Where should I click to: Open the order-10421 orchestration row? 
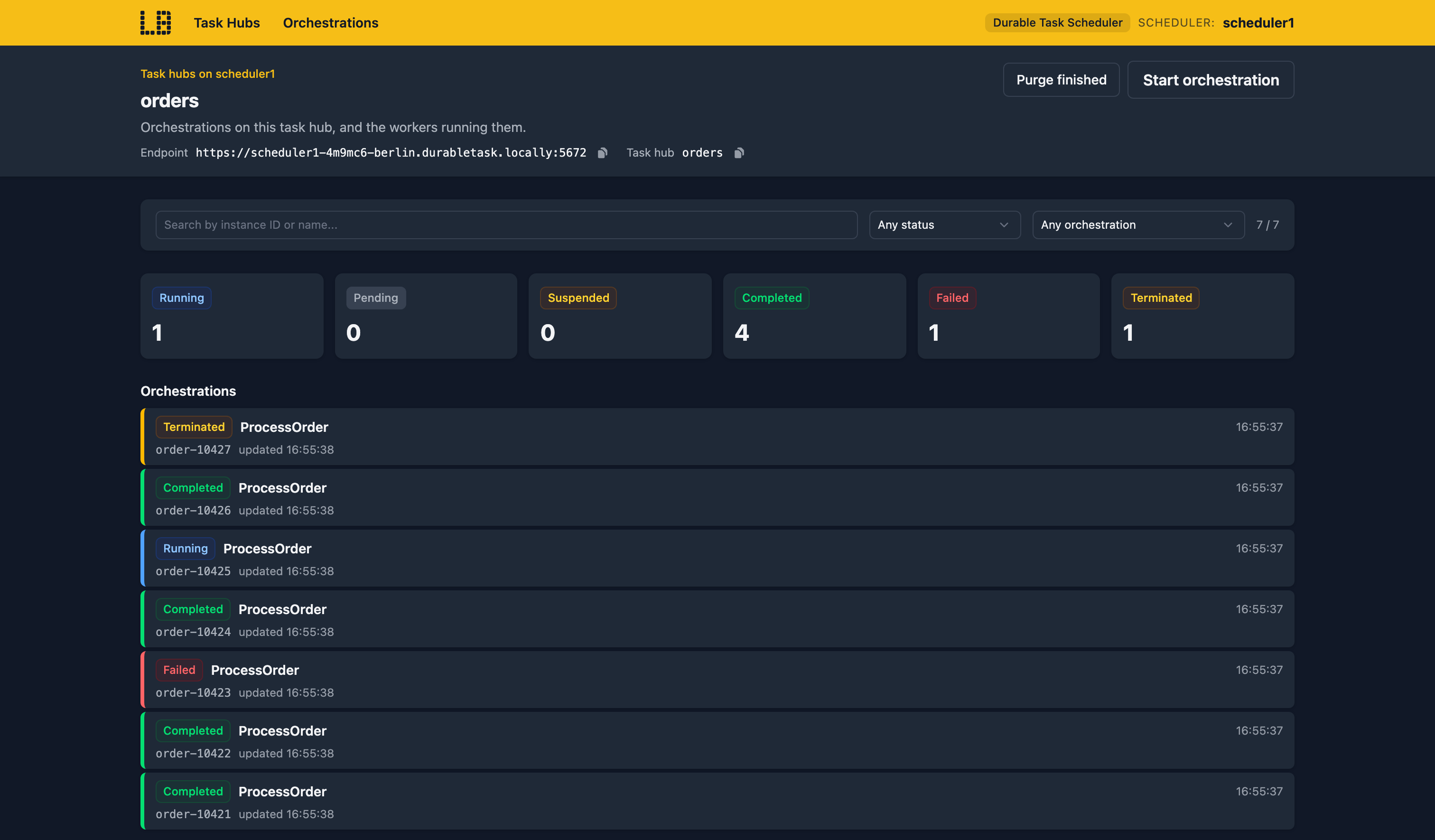tap(717, 801)
